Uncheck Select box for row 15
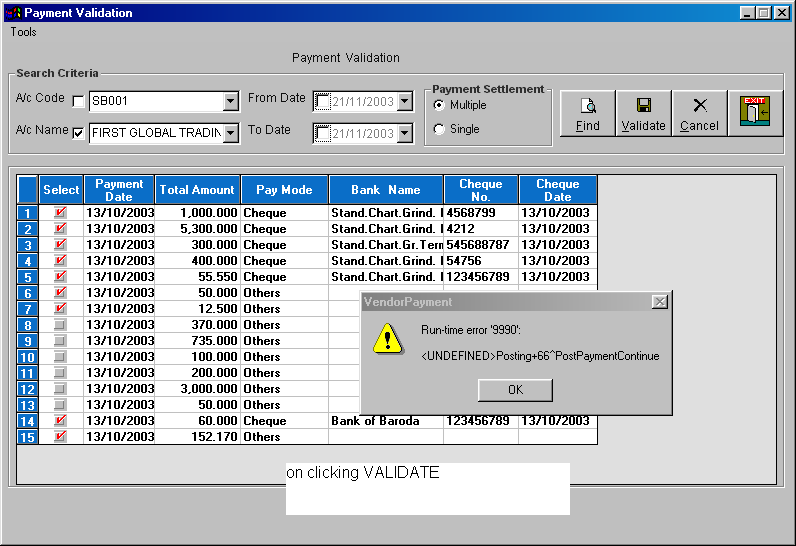Image resolution: width=796 pixels, height=546 pixels. [x=60, y=436]
